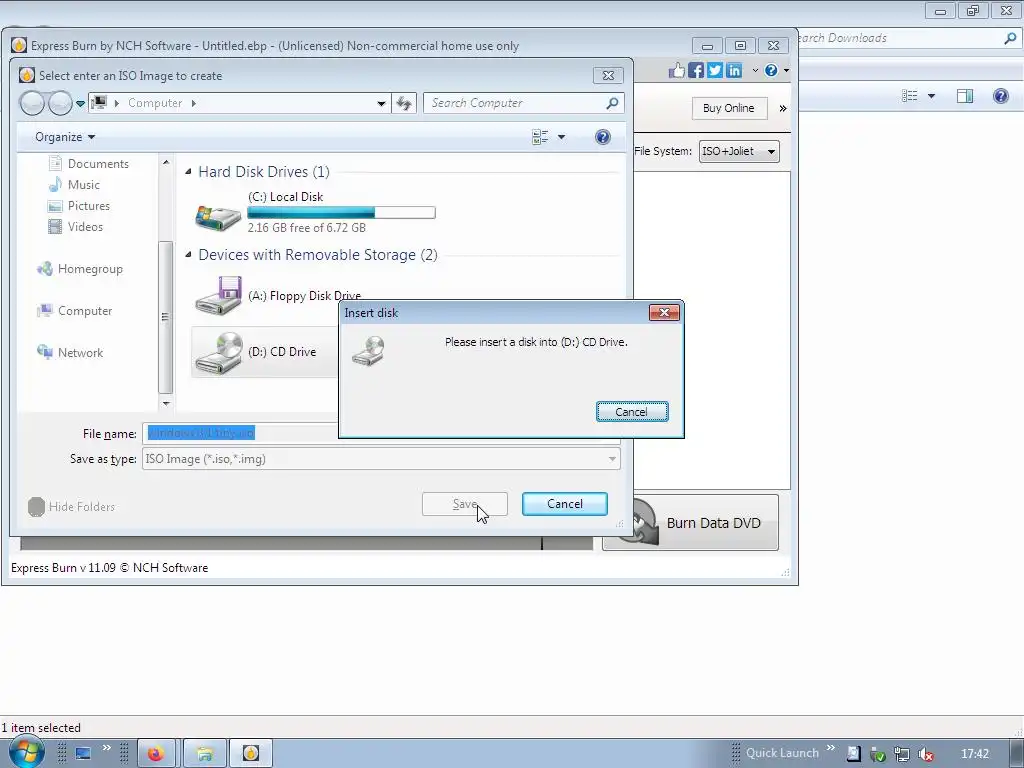Viewport: 1024px width, 768px height.
Task: Change view icon in Downloads window
Action: pos(910,96)
